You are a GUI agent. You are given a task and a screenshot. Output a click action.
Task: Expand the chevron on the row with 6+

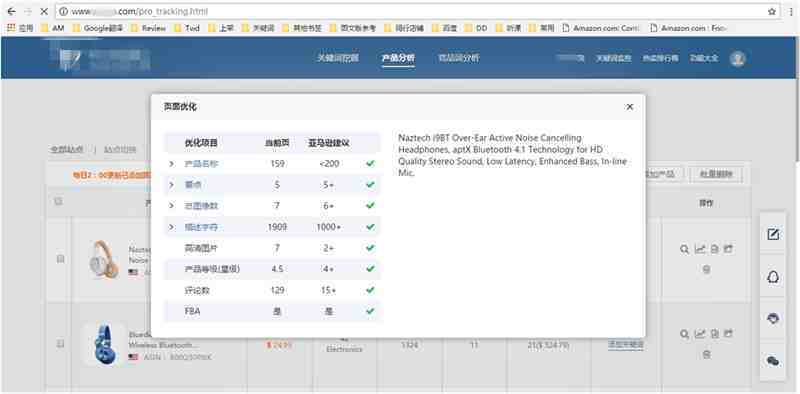pos(171,205)
